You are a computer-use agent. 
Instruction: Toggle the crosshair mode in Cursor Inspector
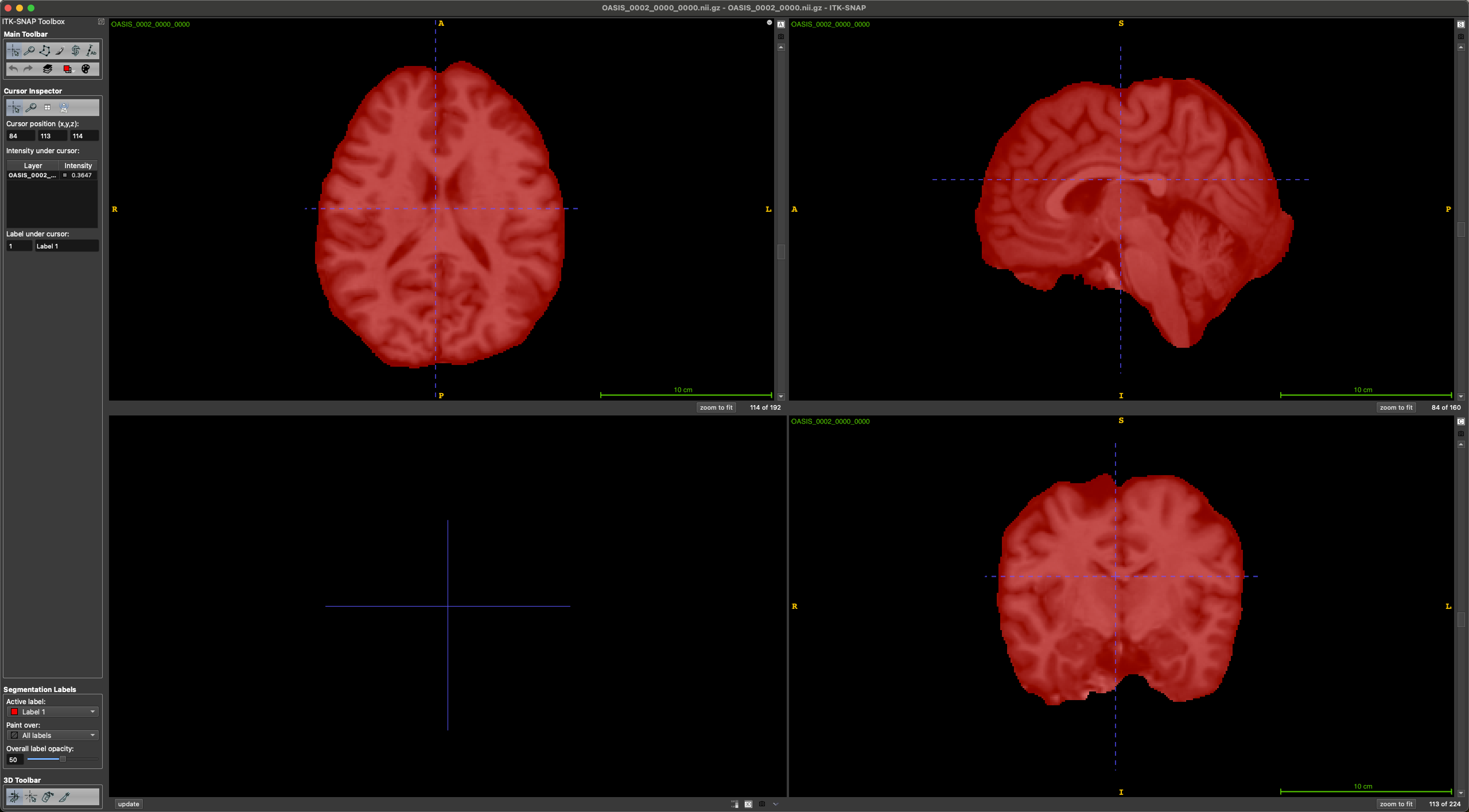(14, 107)
